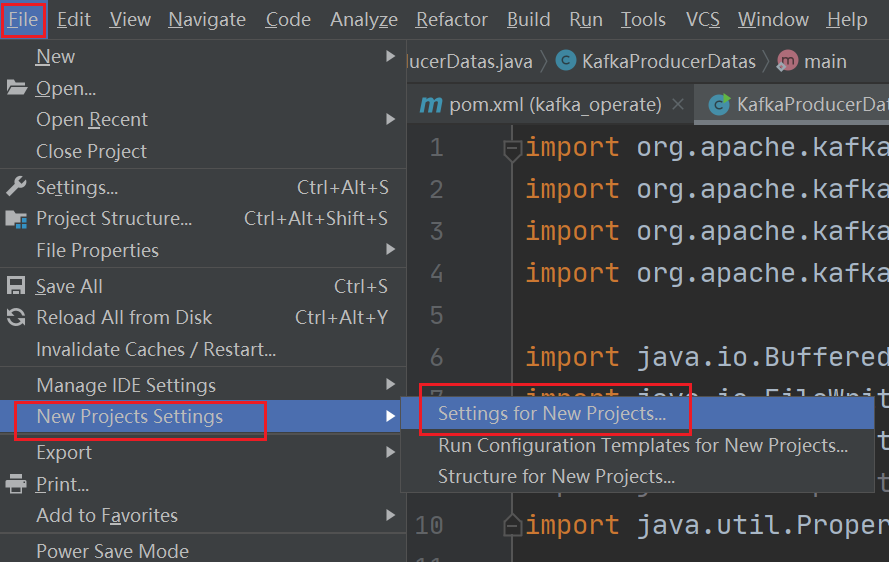This screenshot has height=562, width=889.
Task: Click the Reload All from Disk icon
Action: (x=16, y=317)
